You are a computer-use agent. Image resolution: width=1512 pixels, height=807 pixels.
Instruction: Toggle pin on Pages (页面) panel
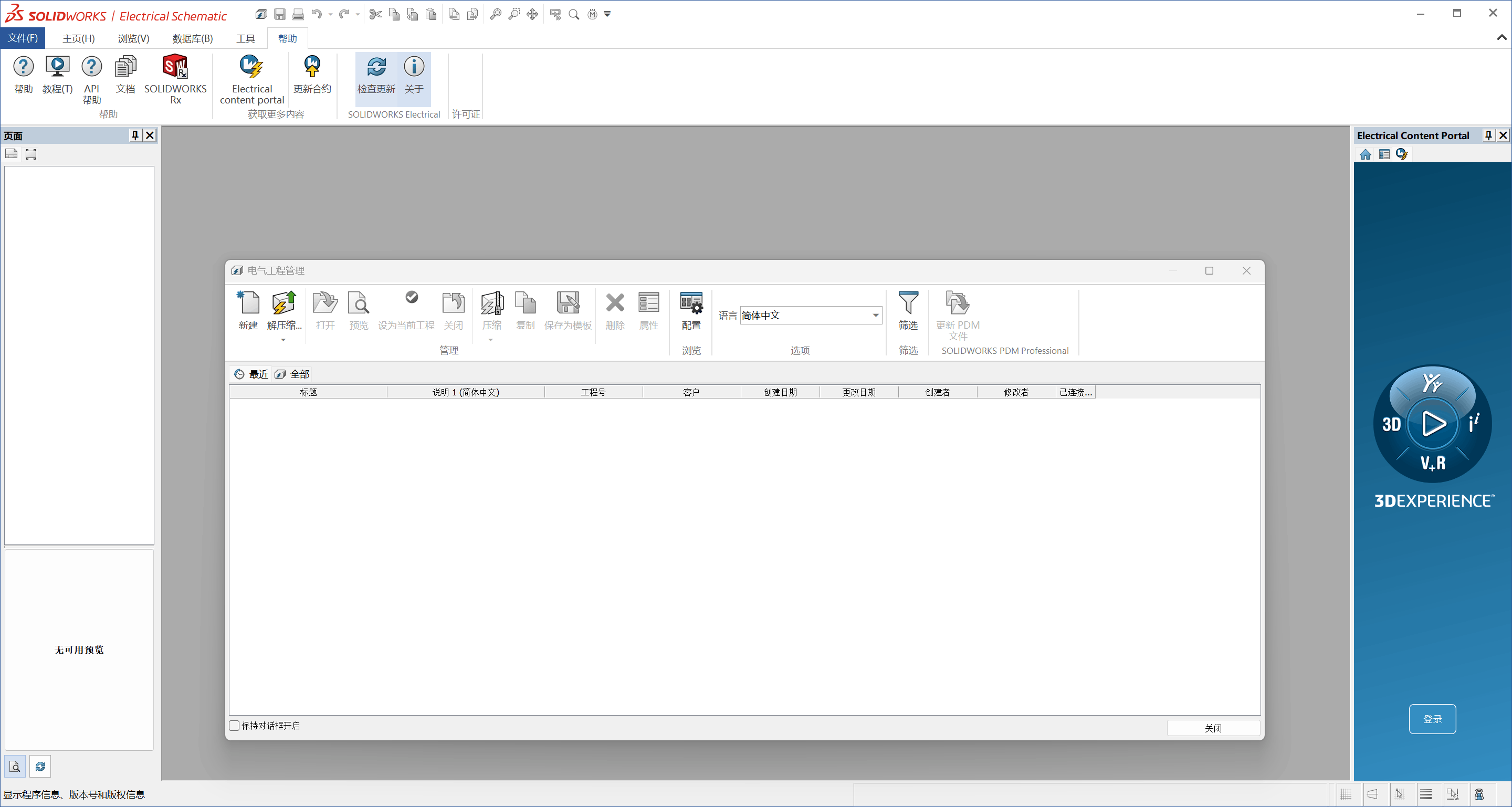click(x=135, y=135)
